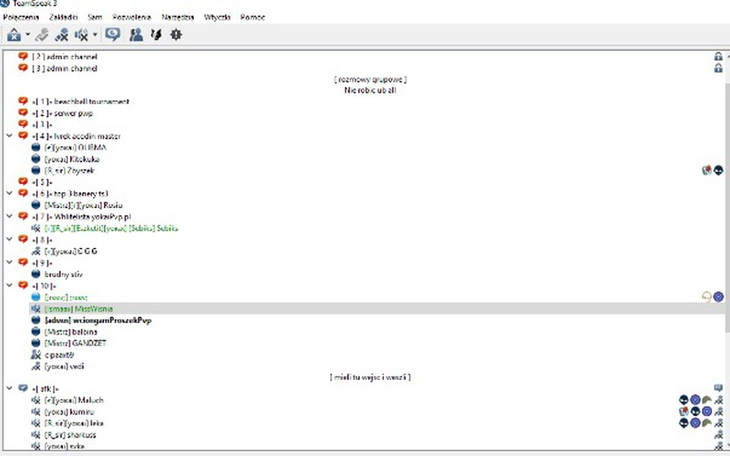The width and height of the screenshot is (730, 456).
Task: Open the Pozwolenia menu
Action: (x=130, y=18)
